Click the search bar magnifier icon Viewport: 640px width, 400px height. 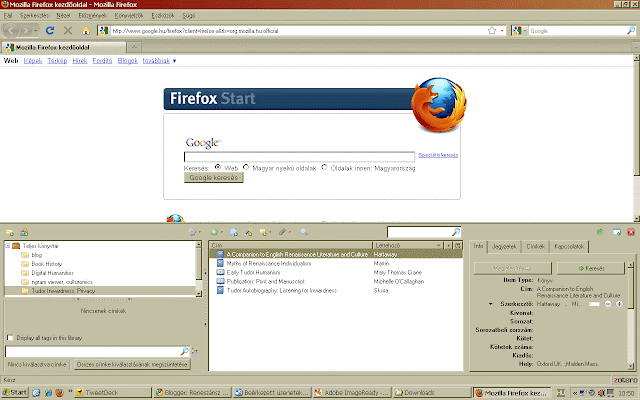tap(631, 31)
